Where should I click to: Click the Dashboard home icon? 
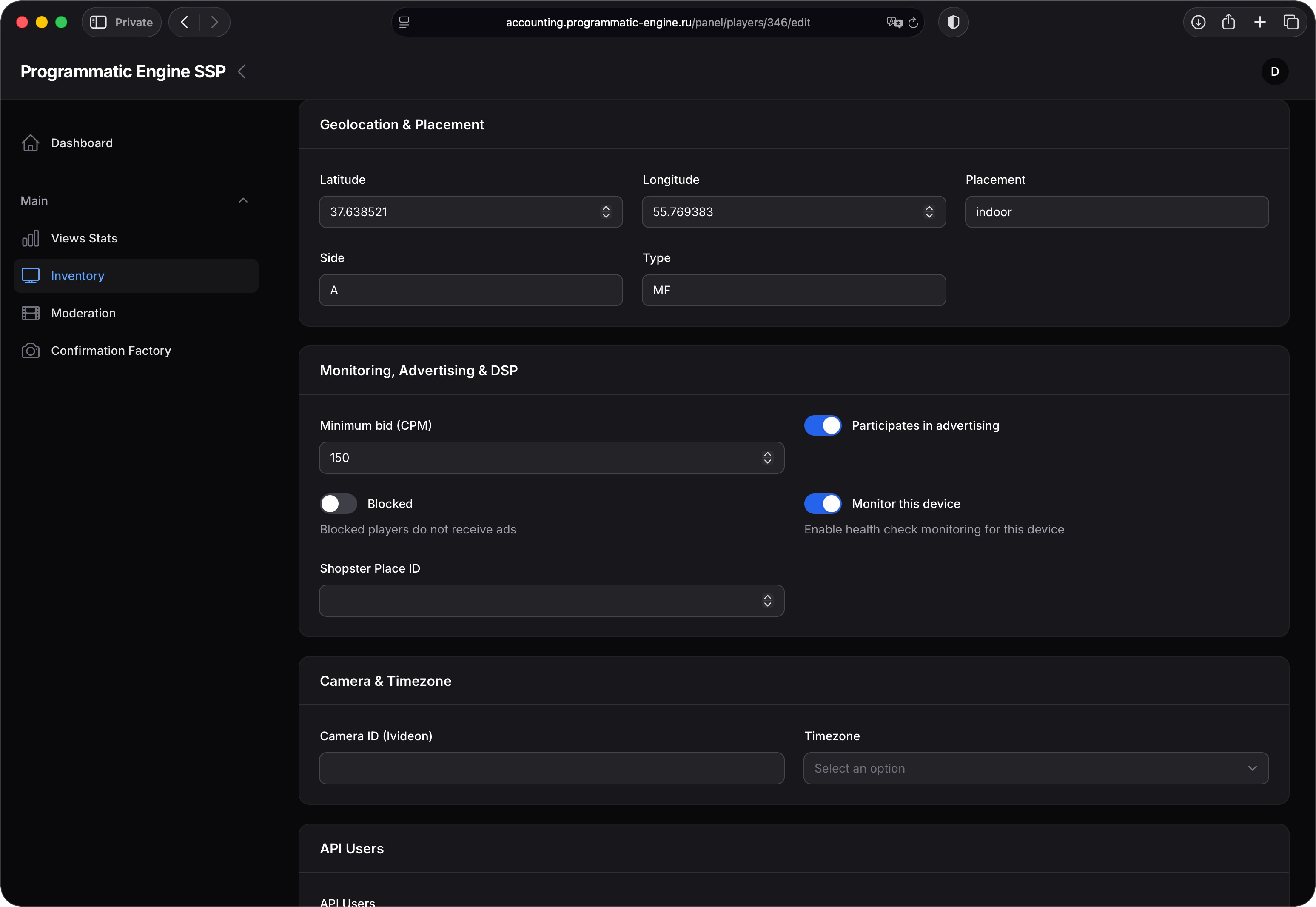[x=30, y=143]
